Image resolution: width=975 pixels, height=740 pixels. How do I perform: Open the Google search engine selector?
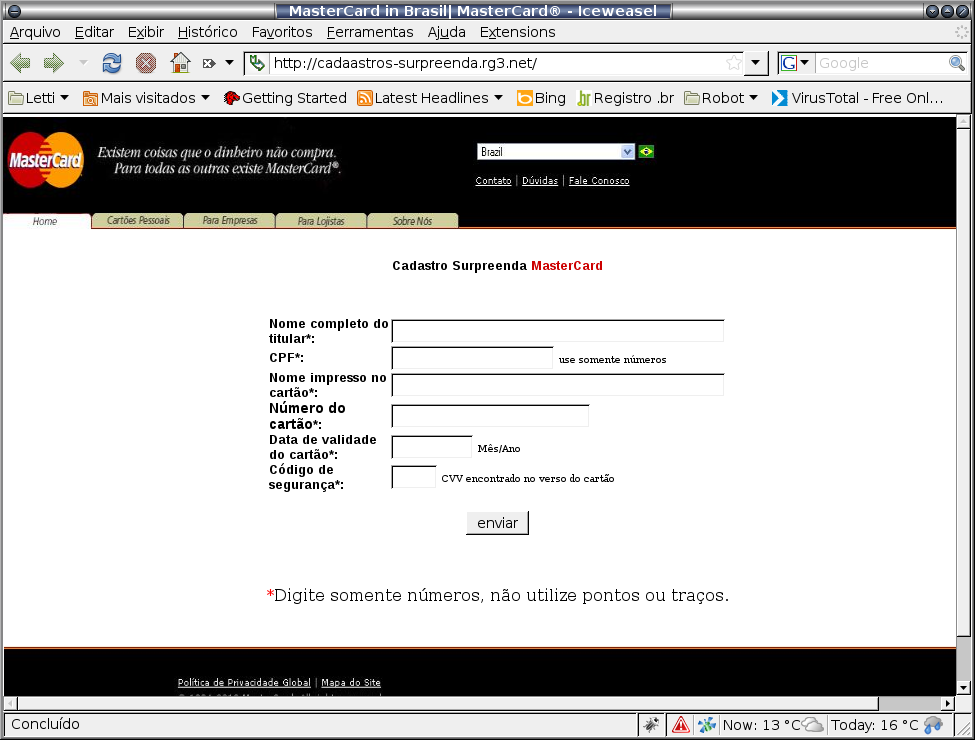795,63
